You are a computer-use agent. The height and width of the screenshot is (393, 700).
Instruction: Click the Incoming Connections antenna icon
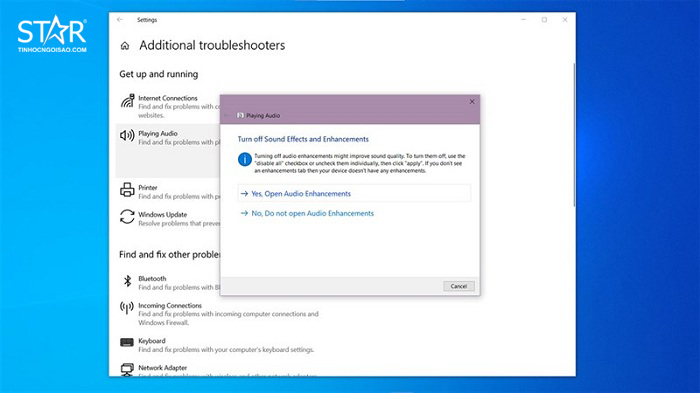(x=127, y=308)
